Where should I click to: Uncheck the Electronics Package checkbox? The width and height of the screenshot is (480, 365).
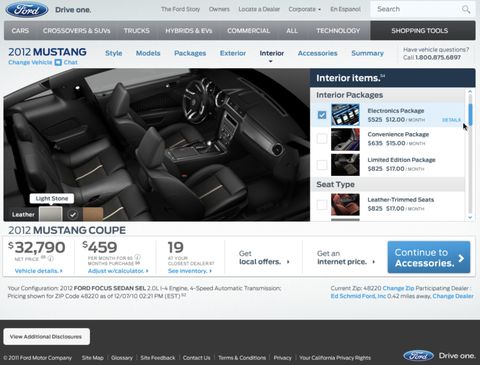click(x=322, y=115)
